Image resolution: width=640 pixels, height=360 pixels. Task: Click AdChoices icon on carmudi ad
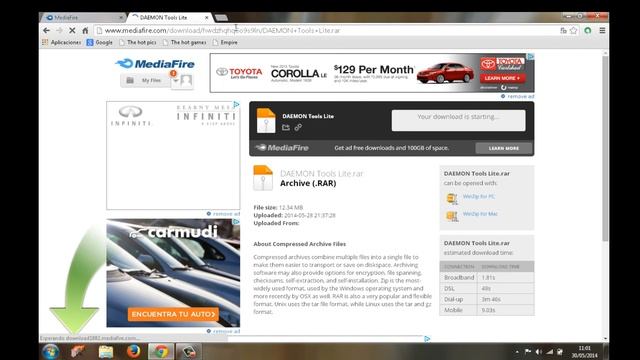(236, 222)
